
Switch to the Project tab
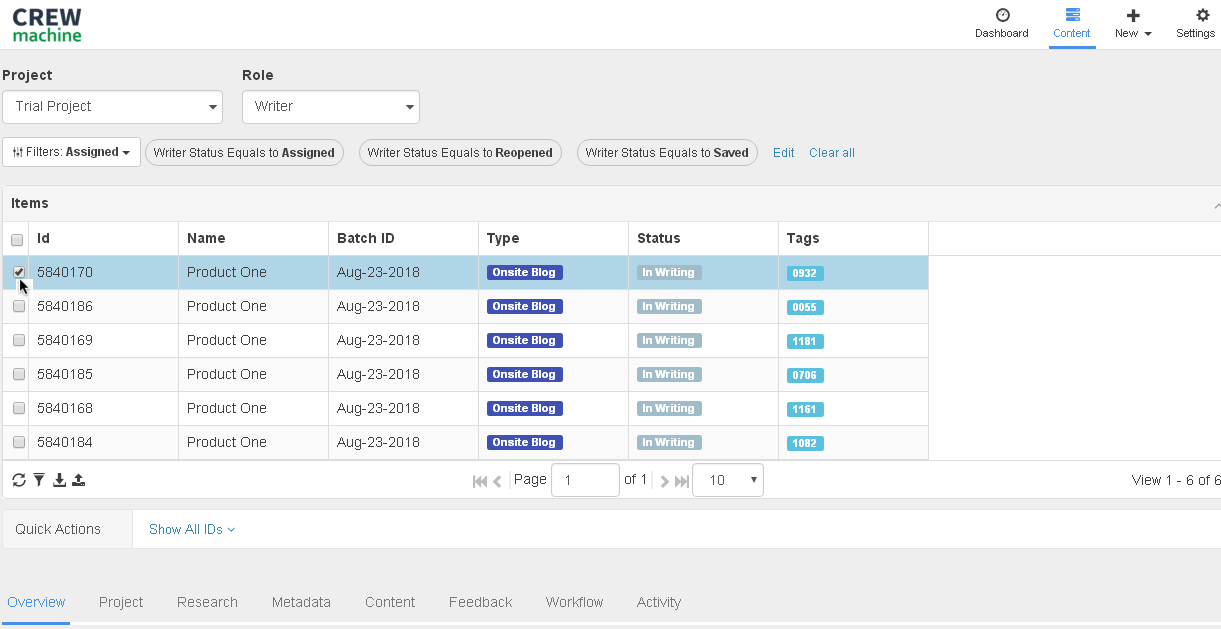[121, 602]
